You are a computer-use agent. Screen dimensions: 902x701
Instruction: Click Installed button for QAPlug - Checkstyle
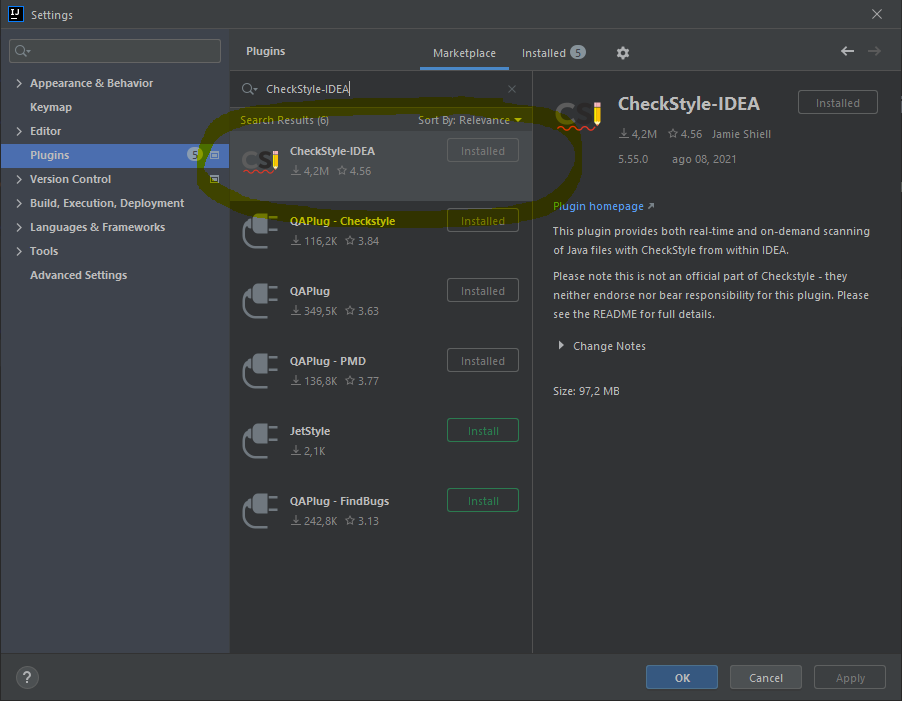[483, 220]
